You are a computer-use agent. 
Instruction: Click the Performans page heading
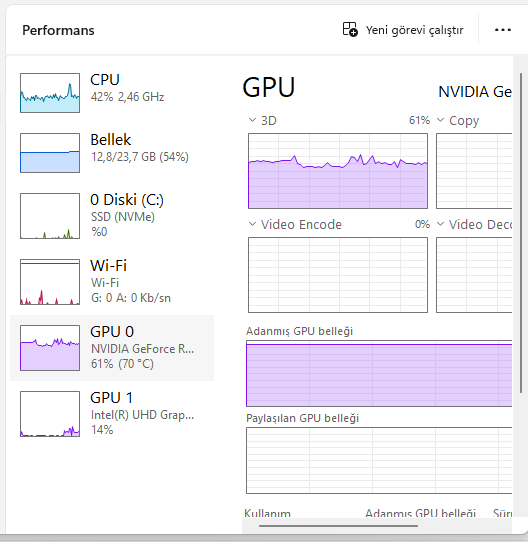click(58, 30)
